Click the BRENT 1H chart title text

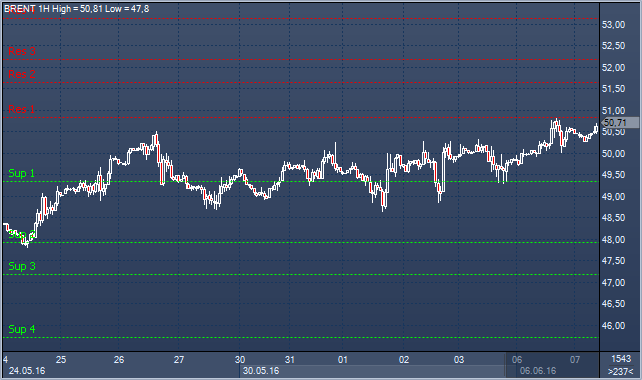[77, 9]
